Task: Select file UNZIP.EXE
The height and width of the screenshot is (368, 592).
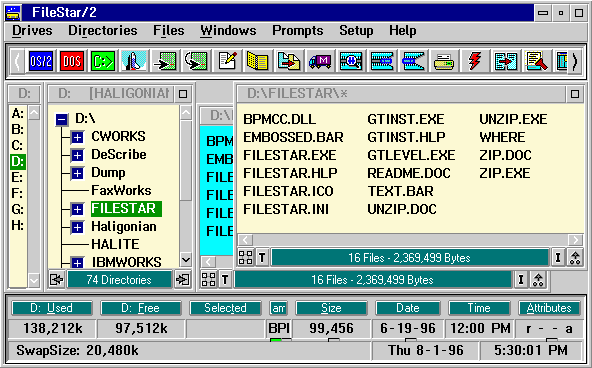Action: [513, 119]
